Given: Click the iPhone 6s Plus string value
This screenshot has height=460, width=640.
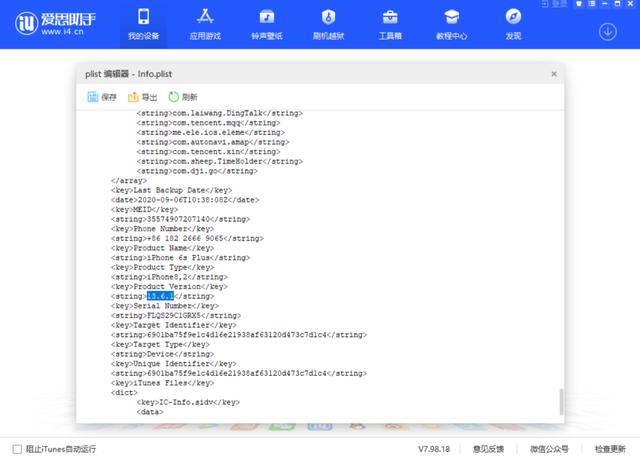Looking at the screenshot, I should (180, 258).
